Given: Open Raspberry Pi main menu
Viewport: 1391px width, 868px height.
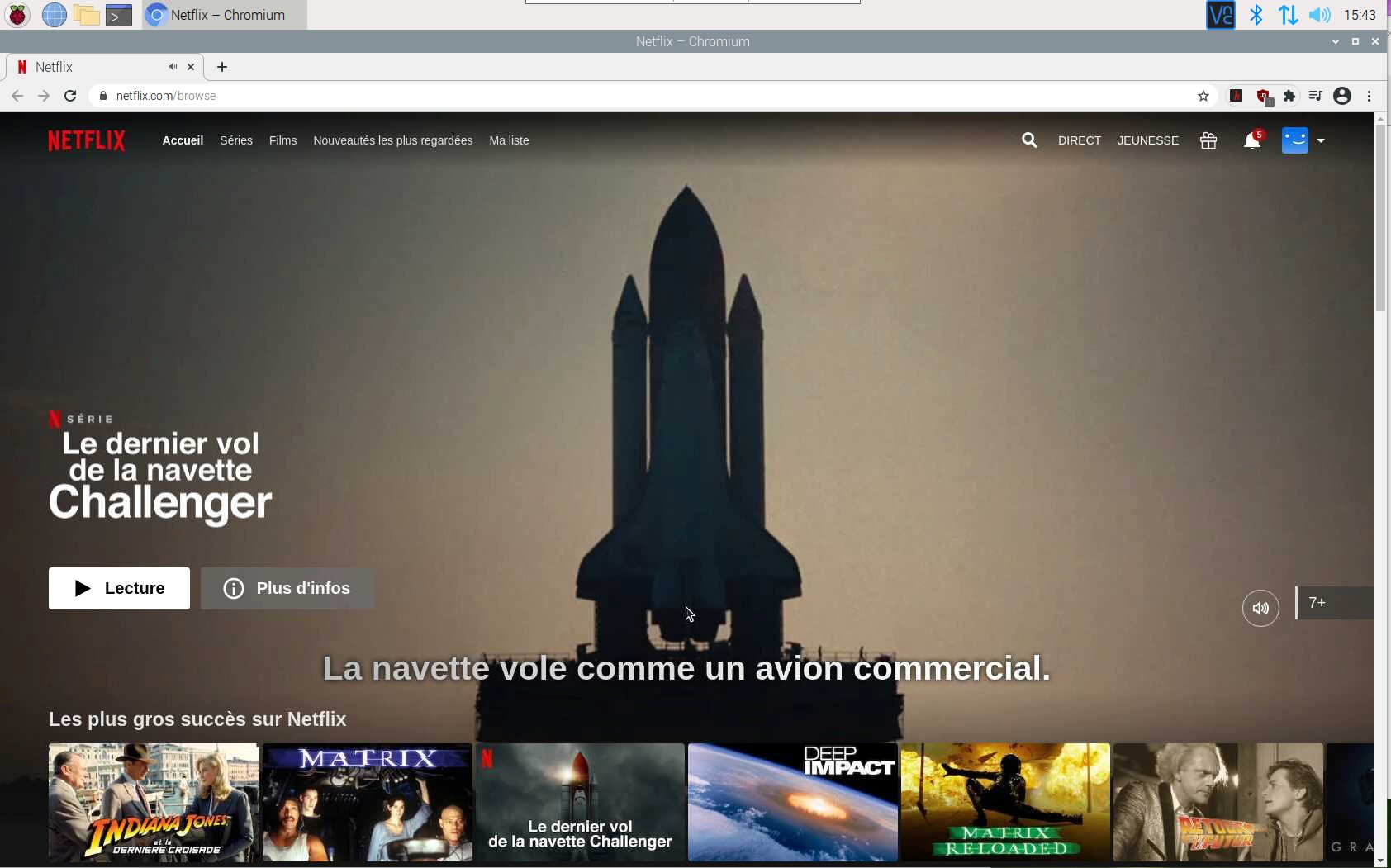Looking at the screenshot, I should (17, 15).
